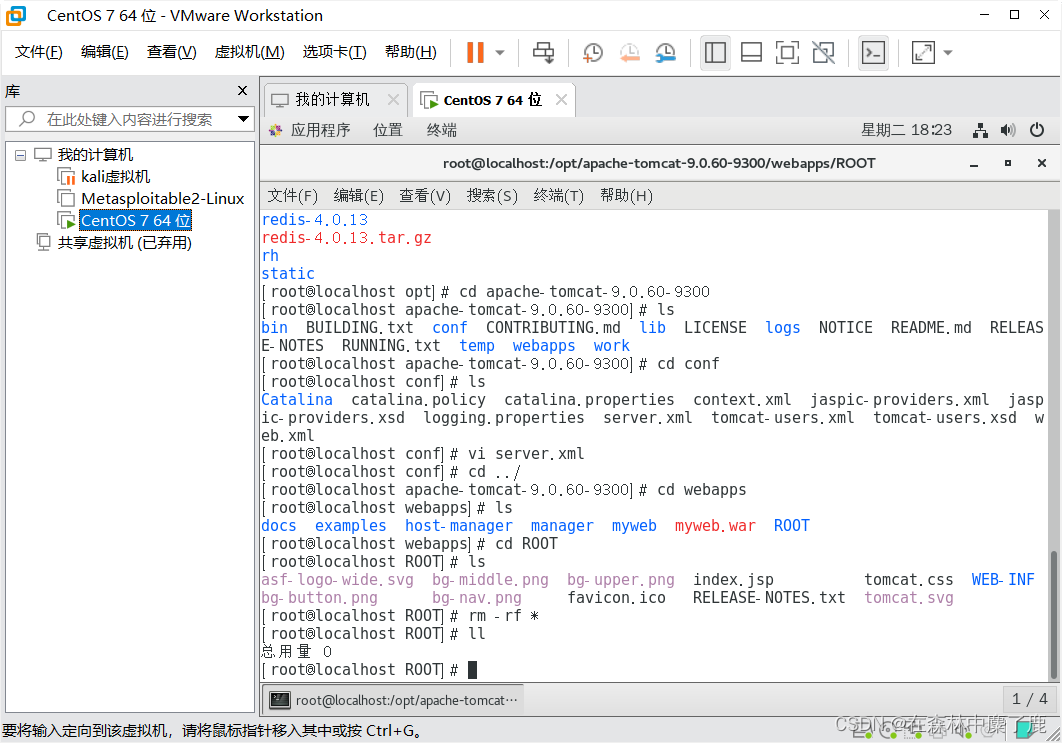Open the terminal 查看(V) menu
This screenshot has height=743, width=1062.
[425, 196]
